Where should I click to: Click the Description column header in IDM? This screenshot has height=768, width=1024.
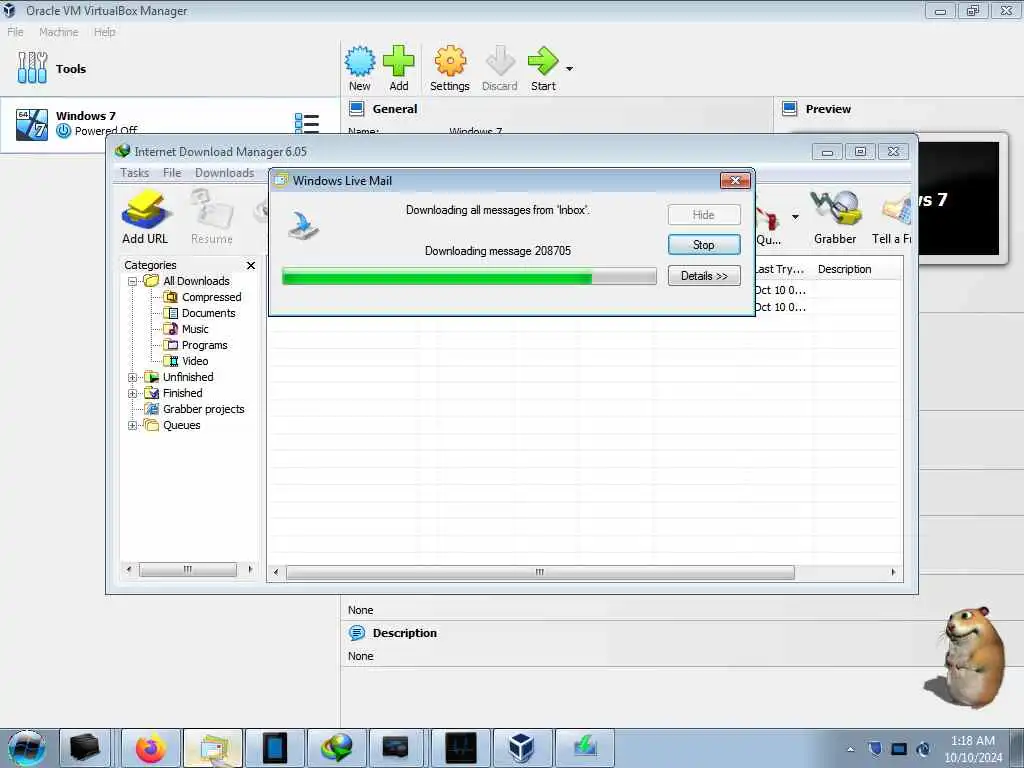844,269
